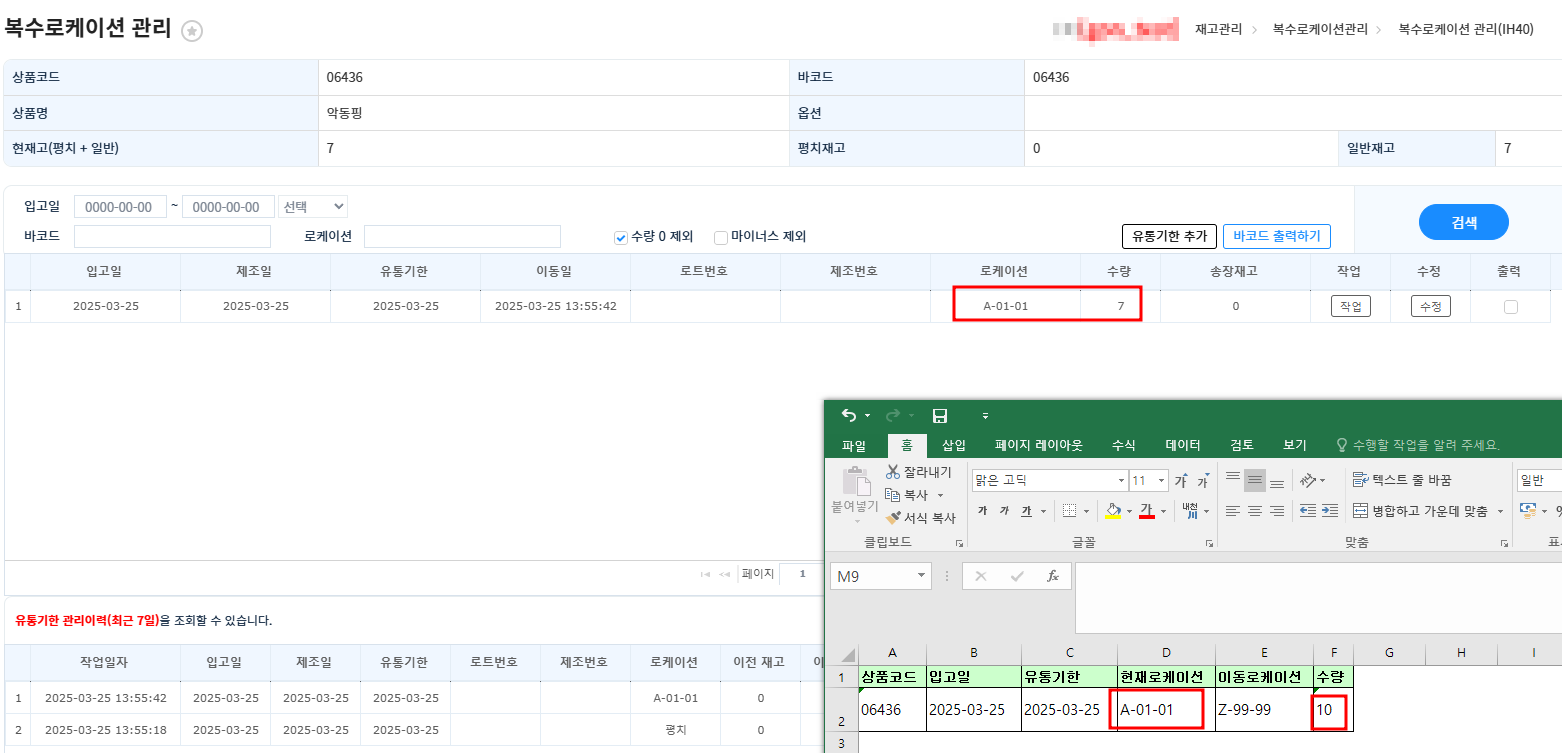
Task: Expand the font size 11 dropdown
Action: [1161, 481]
